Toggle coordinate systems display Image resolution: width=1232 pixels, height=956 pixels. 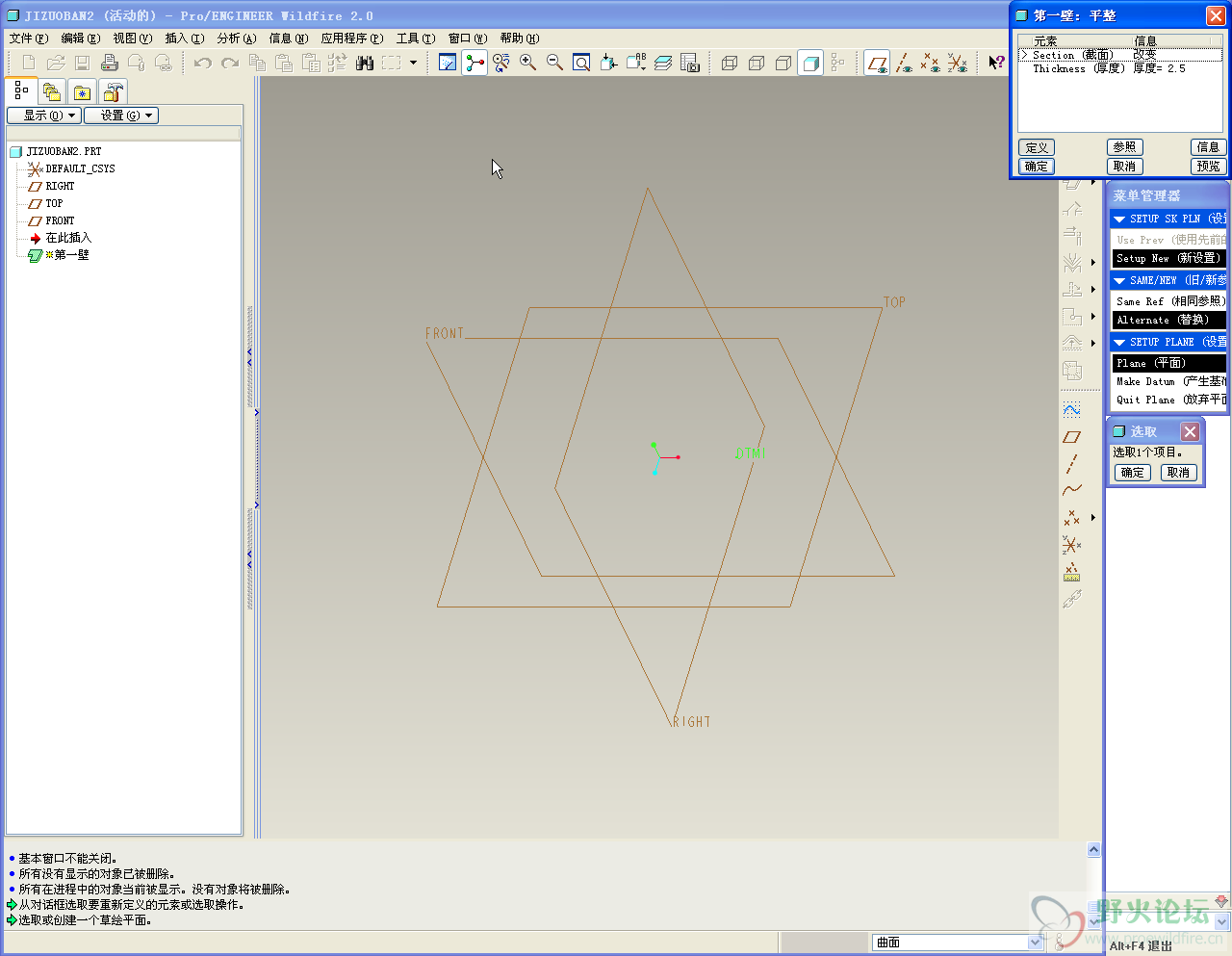click(x=957, y=63)
